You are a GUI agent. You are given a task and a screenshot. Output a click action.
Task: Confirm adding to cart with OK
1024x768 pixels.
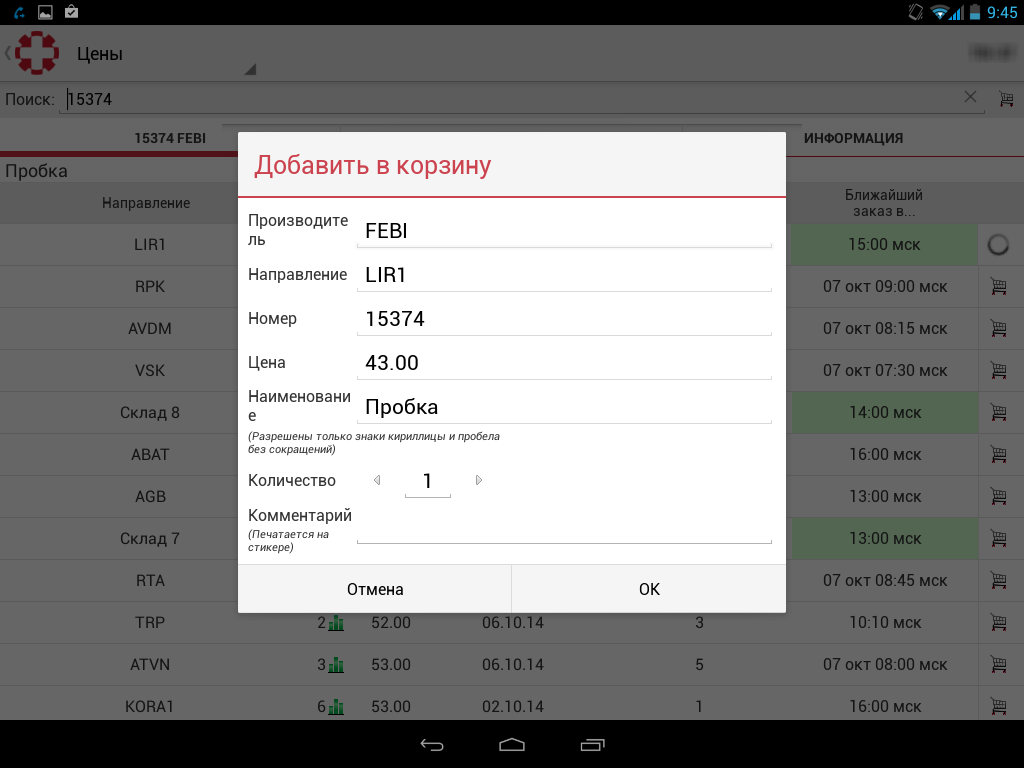(649, 589)
